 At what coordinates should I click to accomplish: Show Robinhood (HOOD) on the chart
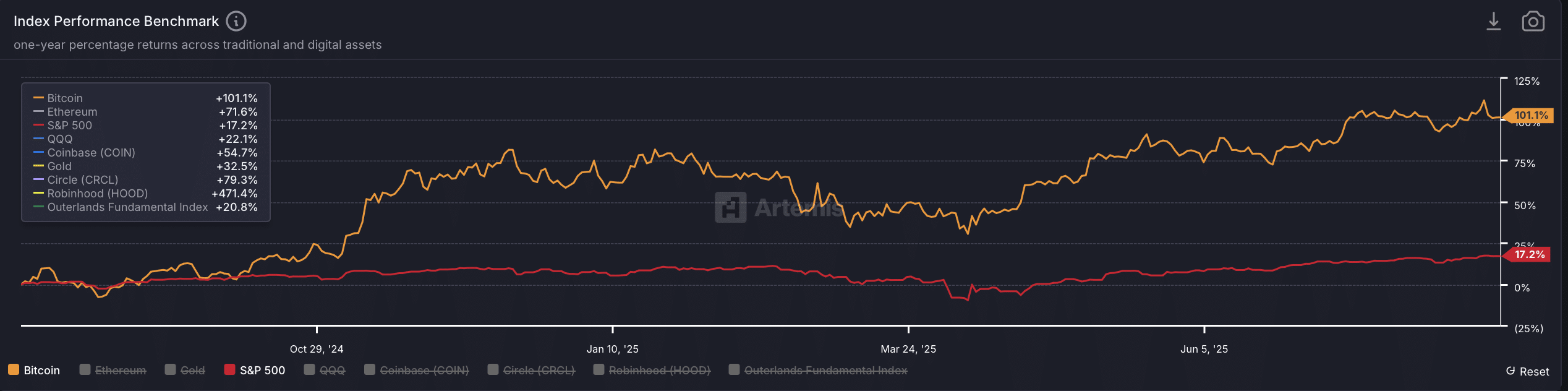click(x=652, y=370)
